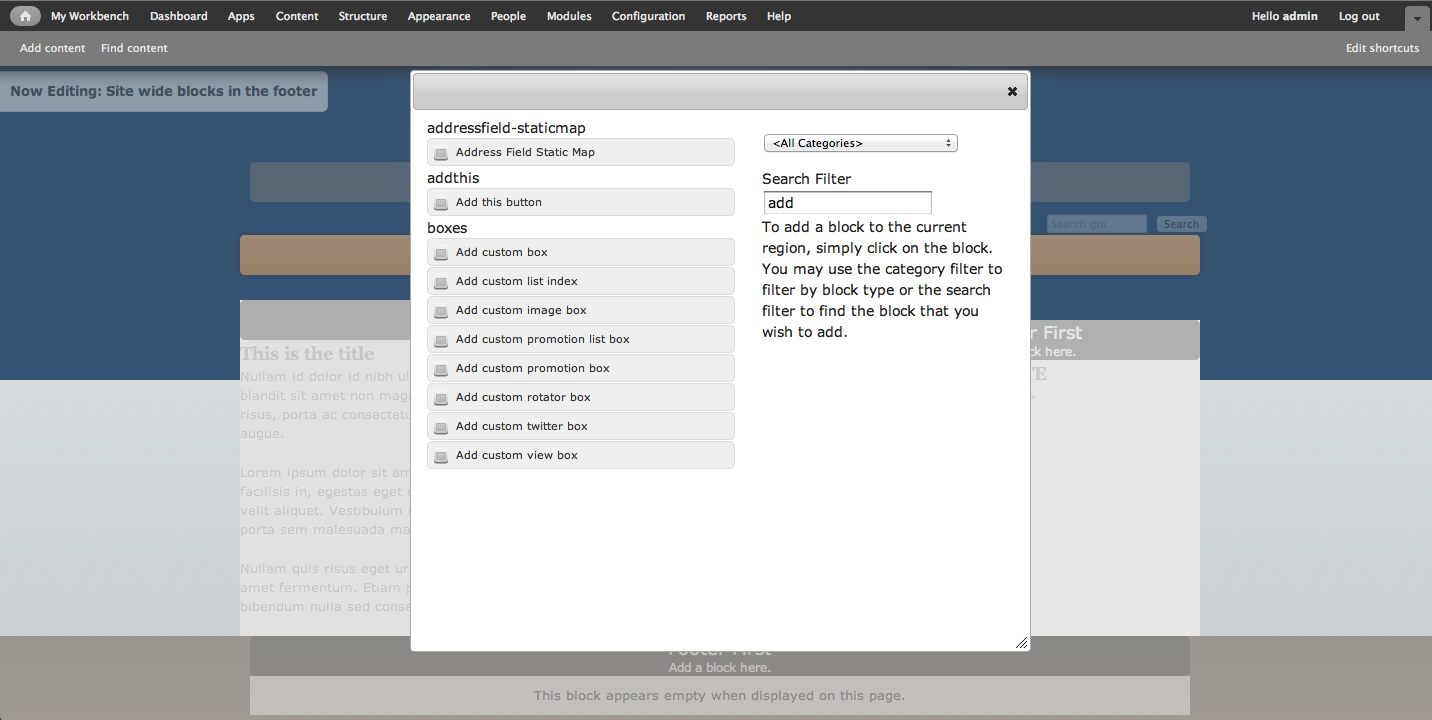
Task: Click the Add custom box block icon
Action: tap(441, 252)
